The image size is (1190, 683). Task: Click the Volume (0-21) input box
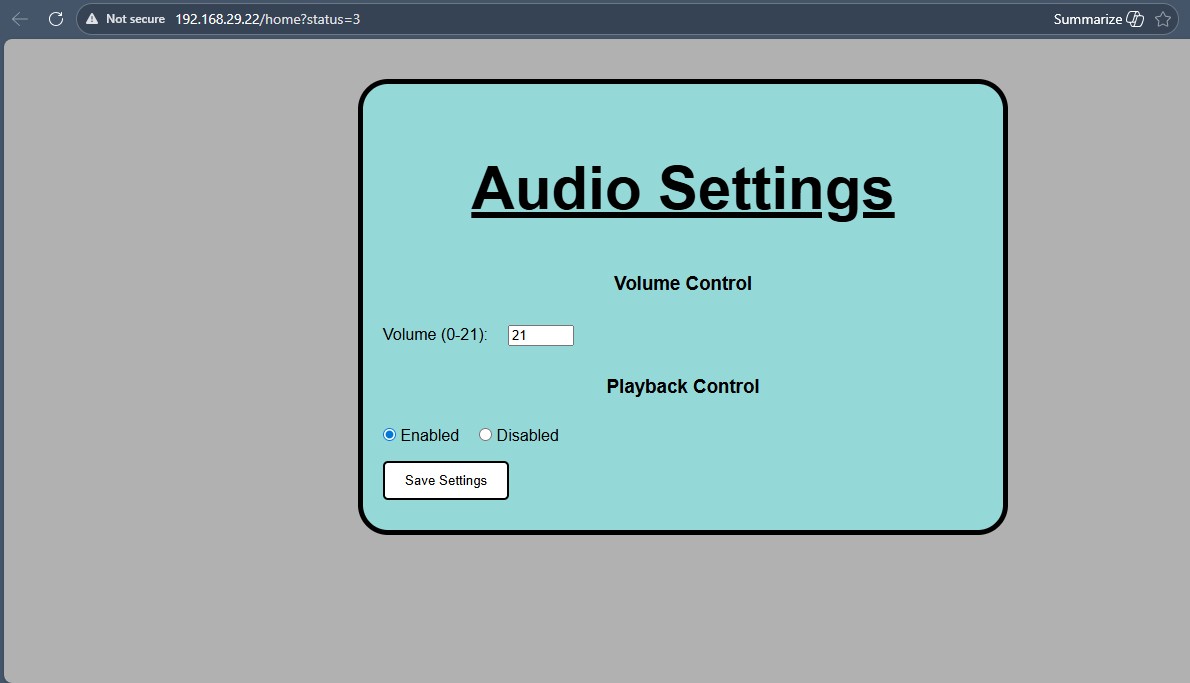[540, 335]
